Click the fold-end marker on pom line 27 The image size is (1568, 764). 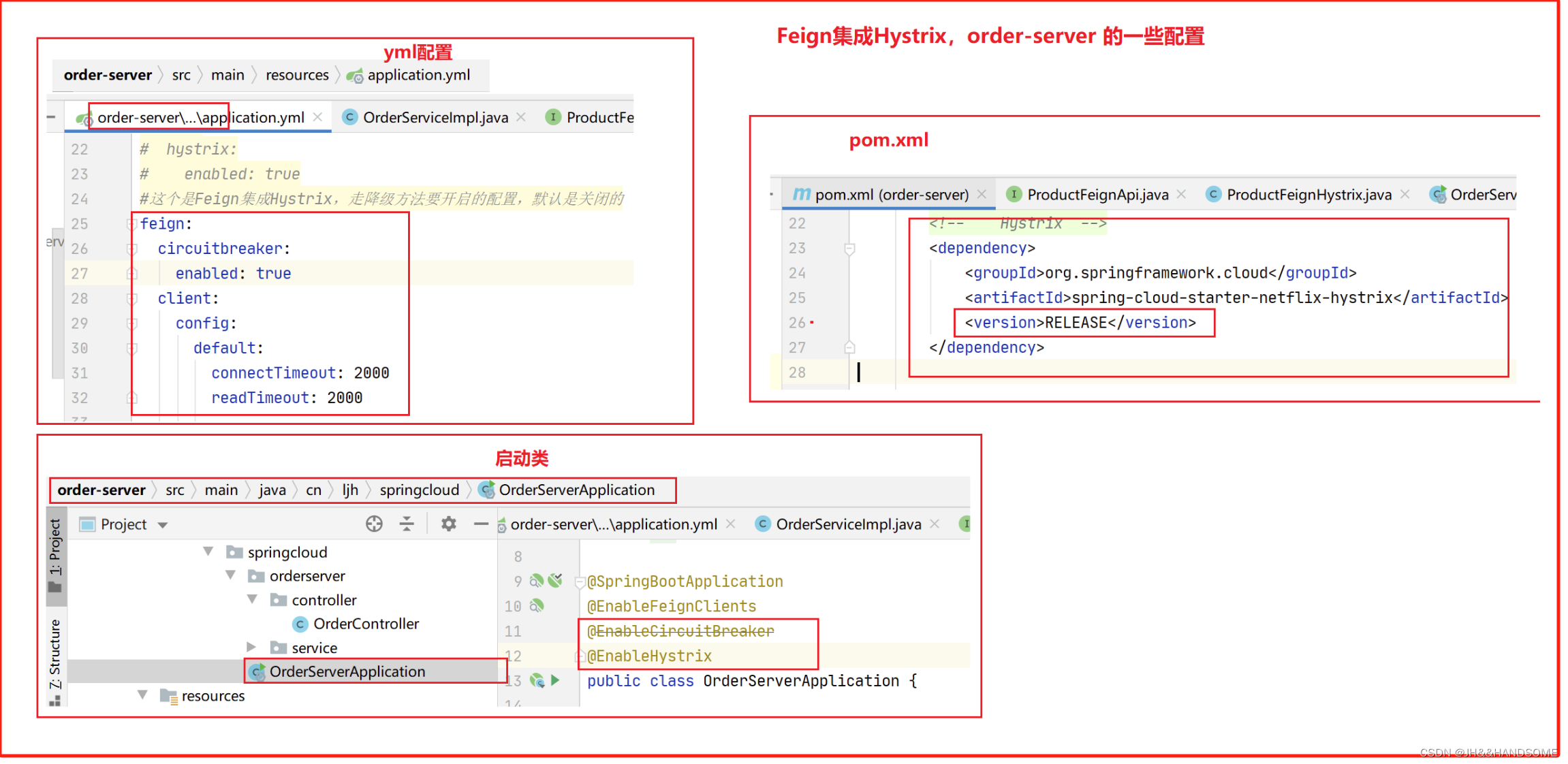point(849,347)
